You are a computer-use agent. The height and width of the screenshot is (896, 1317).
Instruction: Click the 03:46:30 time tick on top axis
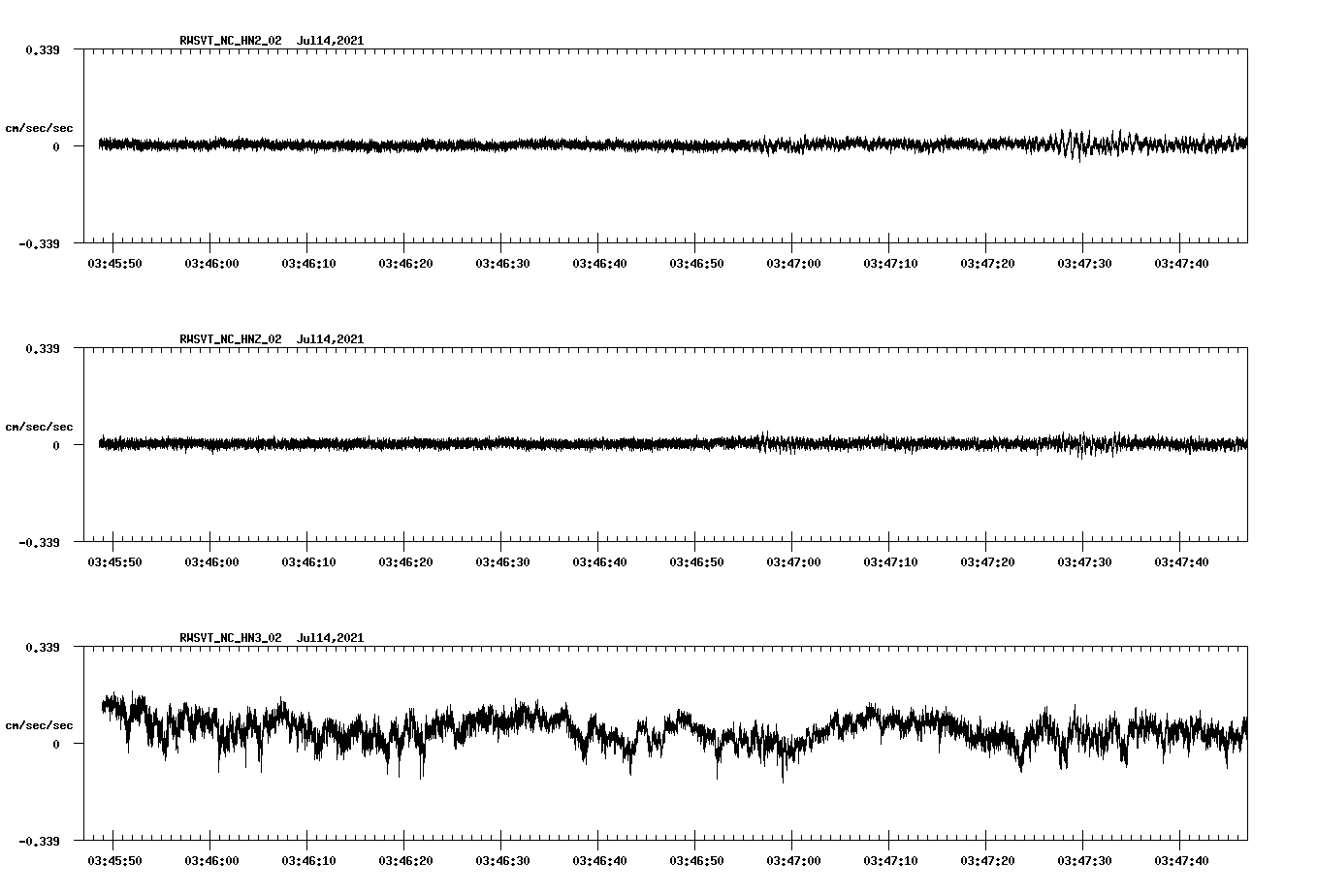pos(501,261)
